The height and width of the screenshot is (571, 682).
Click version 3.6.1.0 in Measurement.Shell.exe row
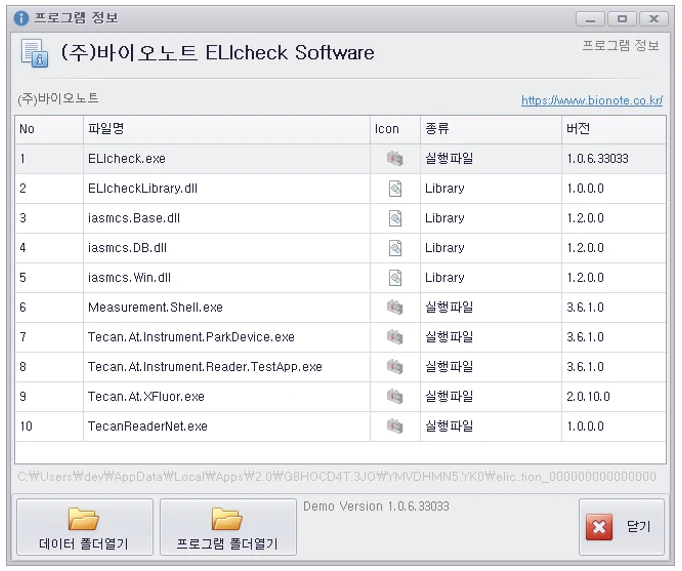point(585,307)
